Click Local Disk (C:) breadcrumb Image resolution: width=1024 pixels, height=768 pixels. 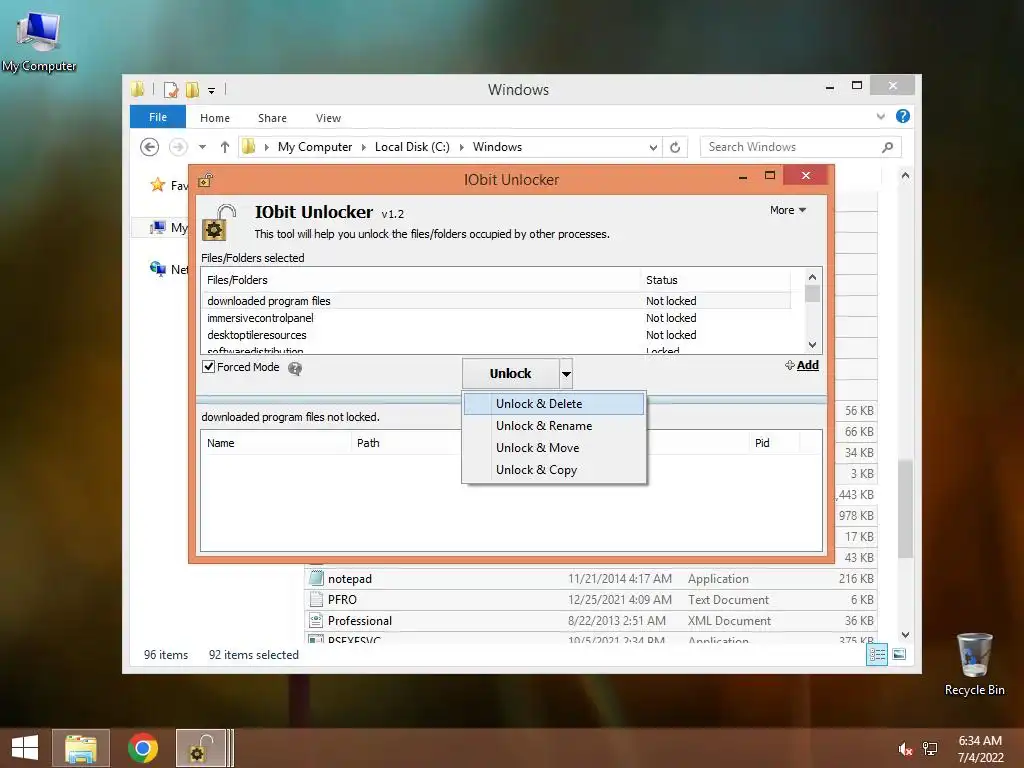412,147
